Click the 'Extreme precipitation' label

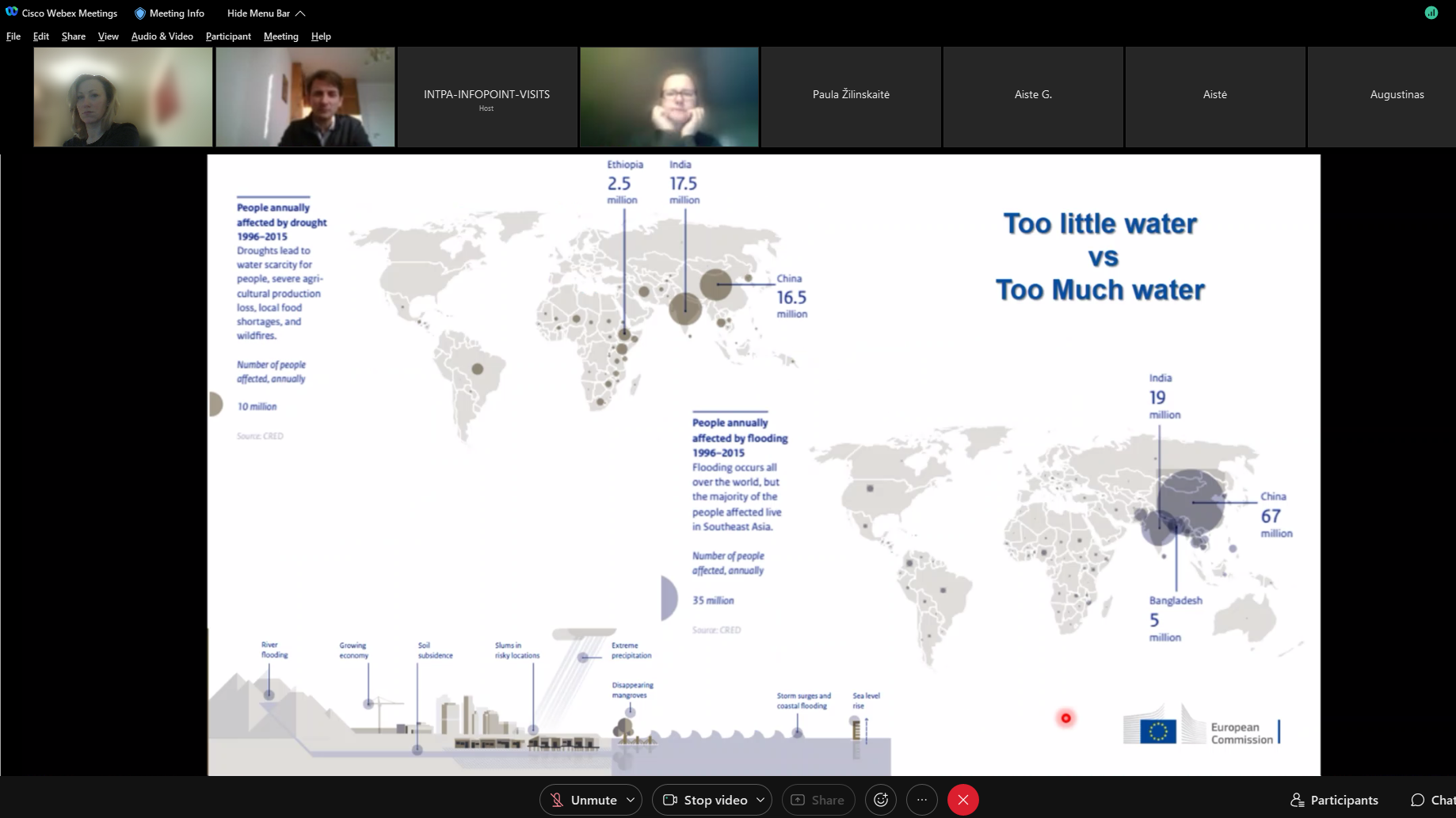pyautogui.click(x=631, y=650)
